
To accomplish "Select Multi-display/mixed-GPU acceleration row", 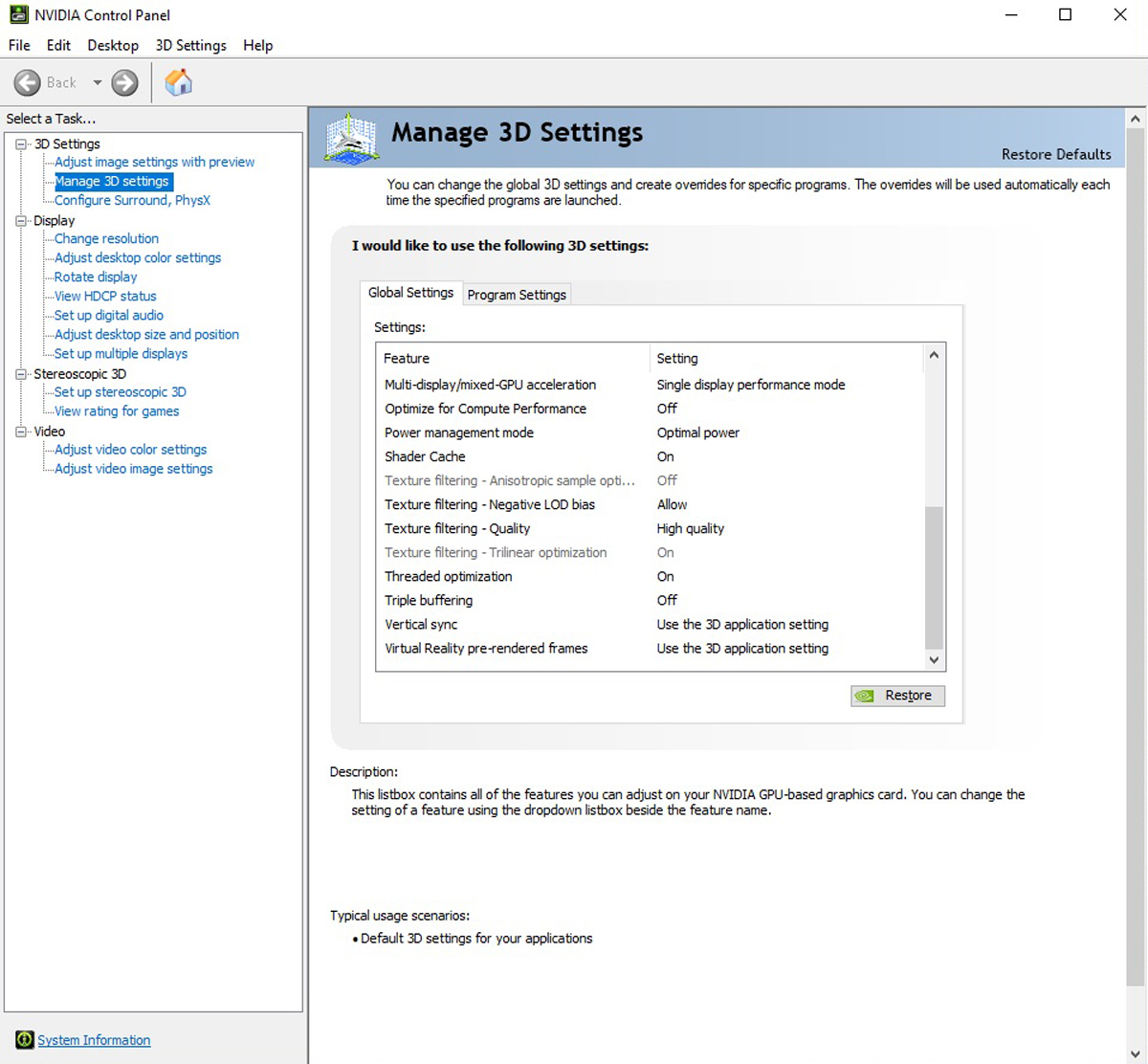I will coord(651,385).
